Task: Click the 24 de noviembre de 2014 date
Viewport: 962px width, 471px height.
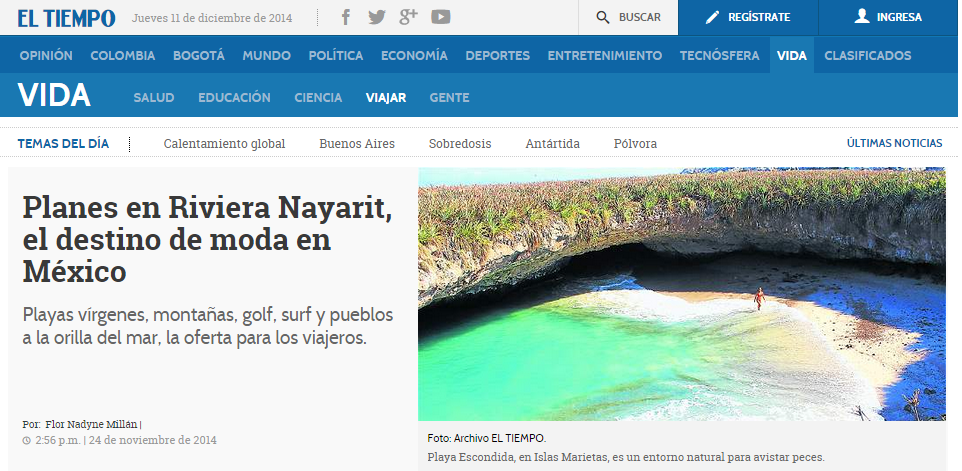Action: (153, 440)
